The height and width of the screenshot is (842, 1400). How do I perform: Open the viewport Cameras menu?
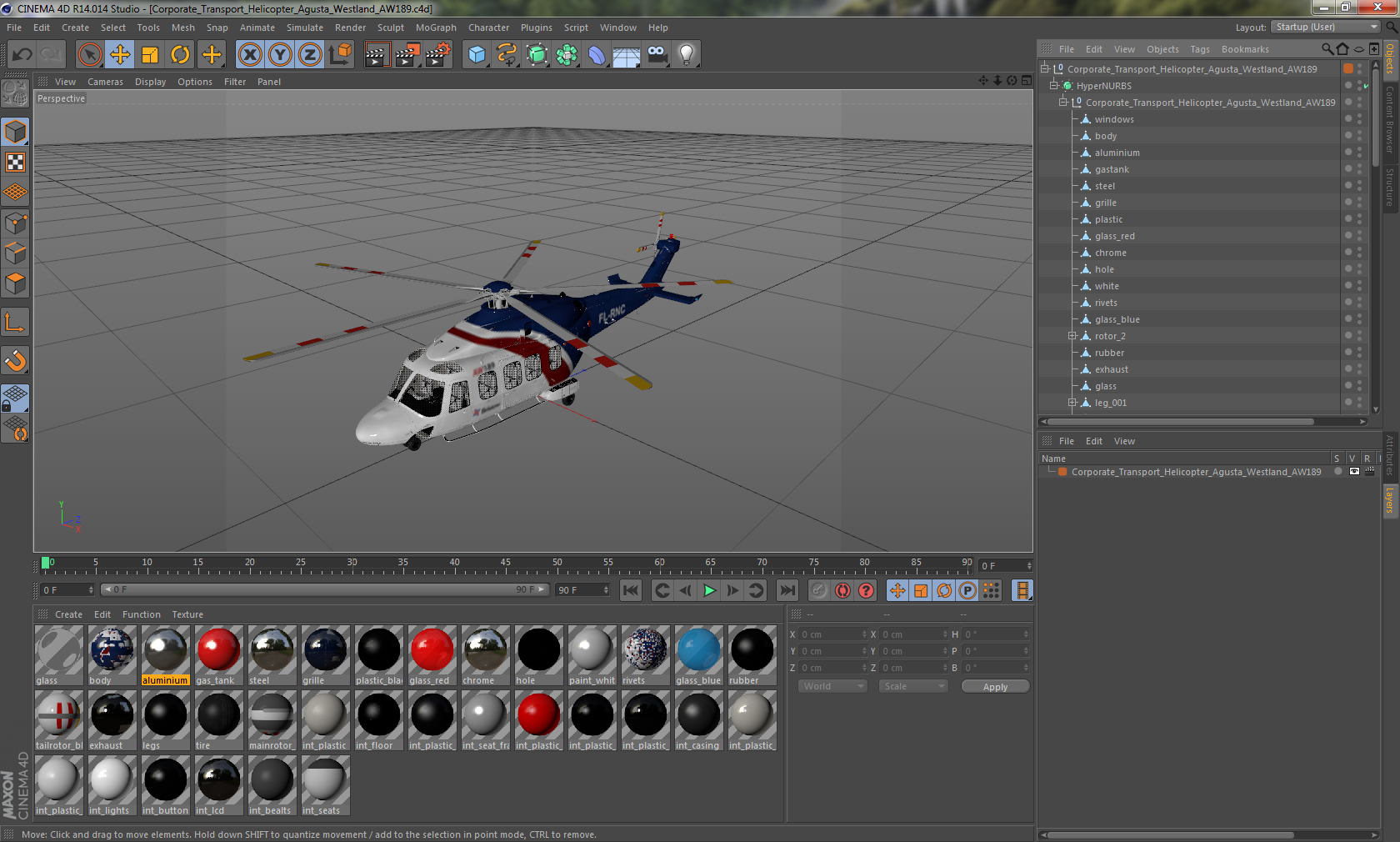point(105,82)
